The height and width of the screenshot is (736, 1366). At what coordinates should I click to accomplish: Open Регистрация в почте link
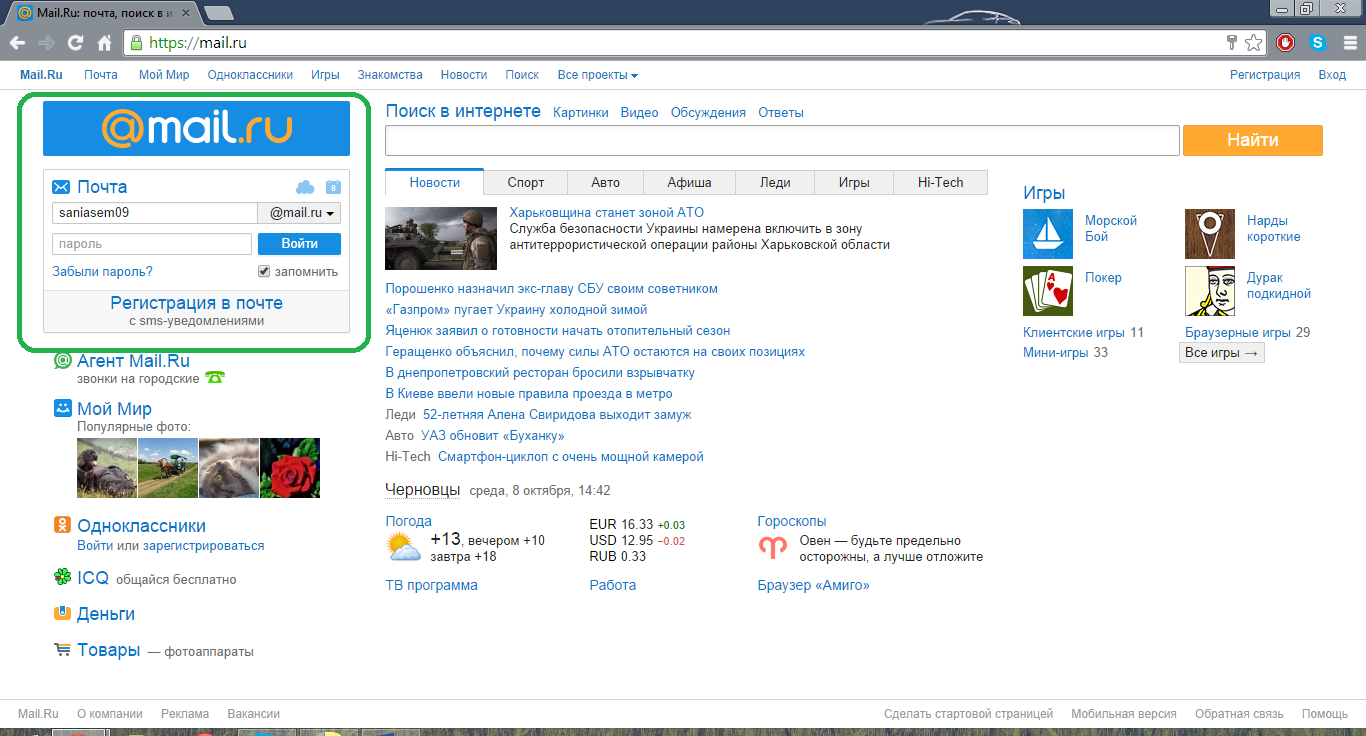coord(197,303)
